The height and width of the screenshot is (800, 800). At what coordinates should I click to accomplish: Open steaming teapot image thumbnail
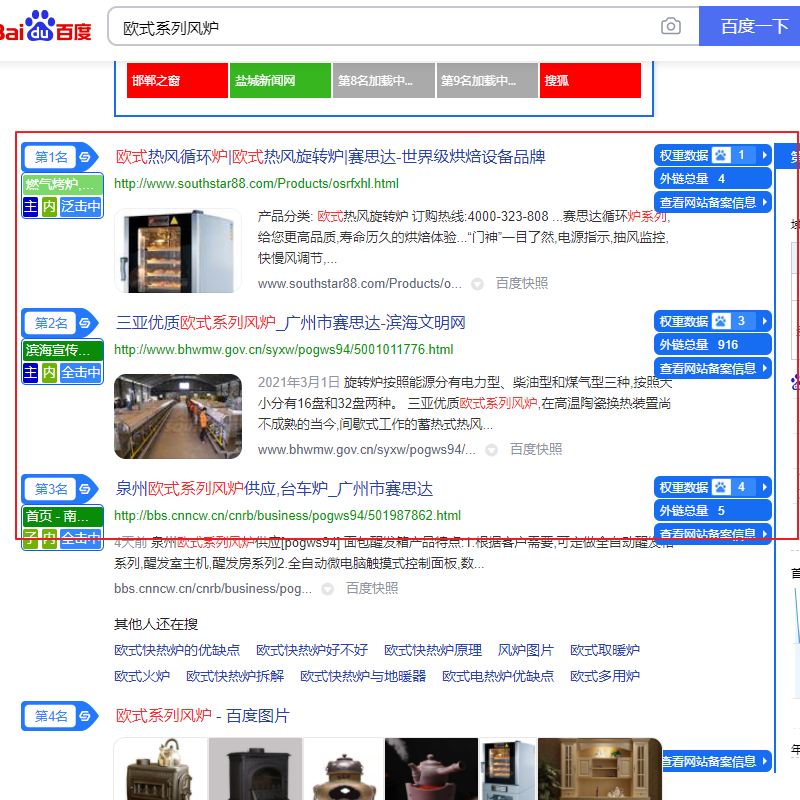[431, 768]
